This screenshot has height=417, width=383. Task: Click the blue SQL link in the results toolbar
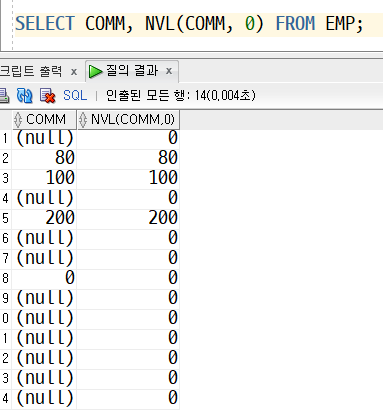tap(75, 96)
